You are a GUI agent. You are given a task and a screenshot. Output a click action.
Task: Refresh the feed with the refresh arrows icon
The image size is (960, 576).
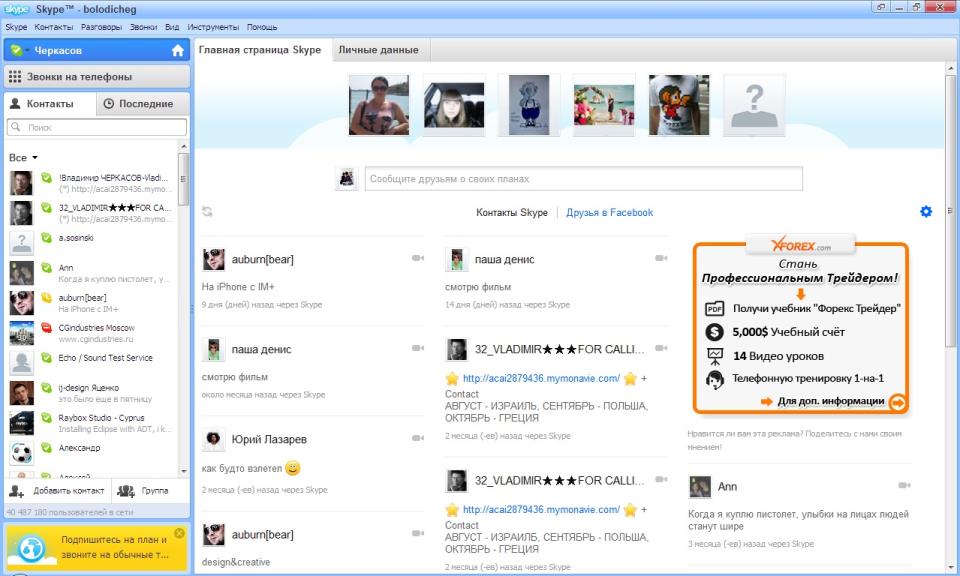click(x=208, y=212)
